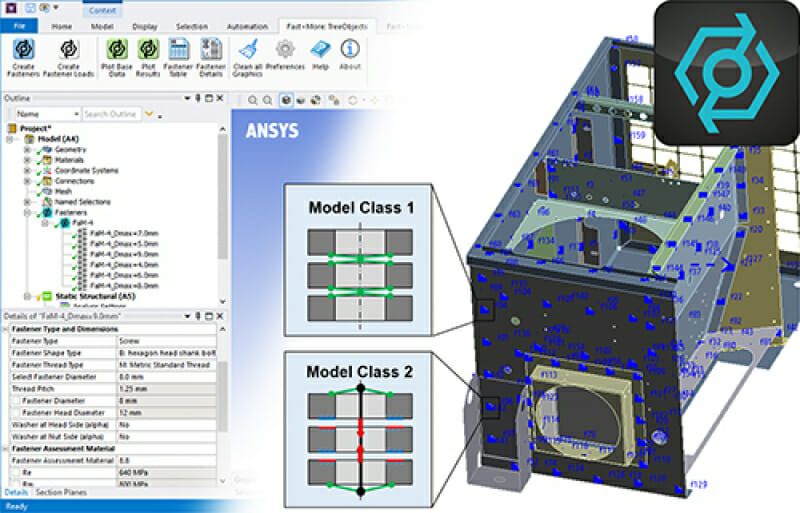This screenshot has height=513, width=800.
Task: Open the File menu tab
Action: [19, 26]
